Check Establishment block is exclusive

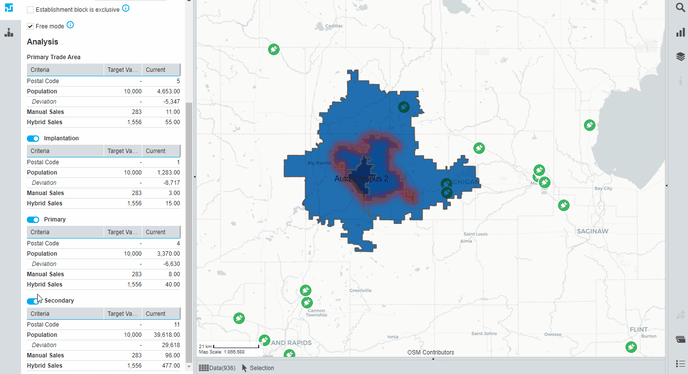tap(30, 10)
